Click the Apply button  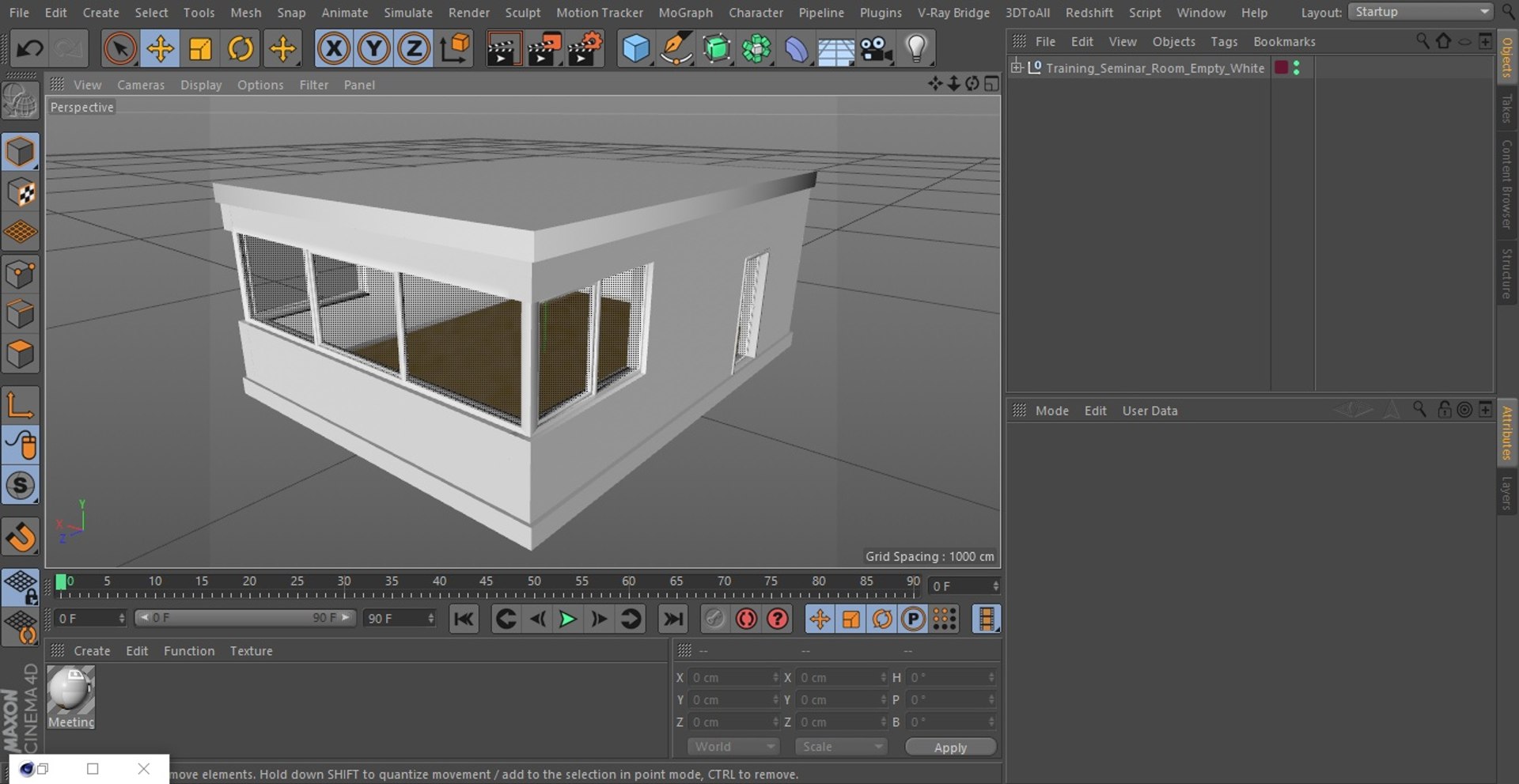tap(950, 748)
